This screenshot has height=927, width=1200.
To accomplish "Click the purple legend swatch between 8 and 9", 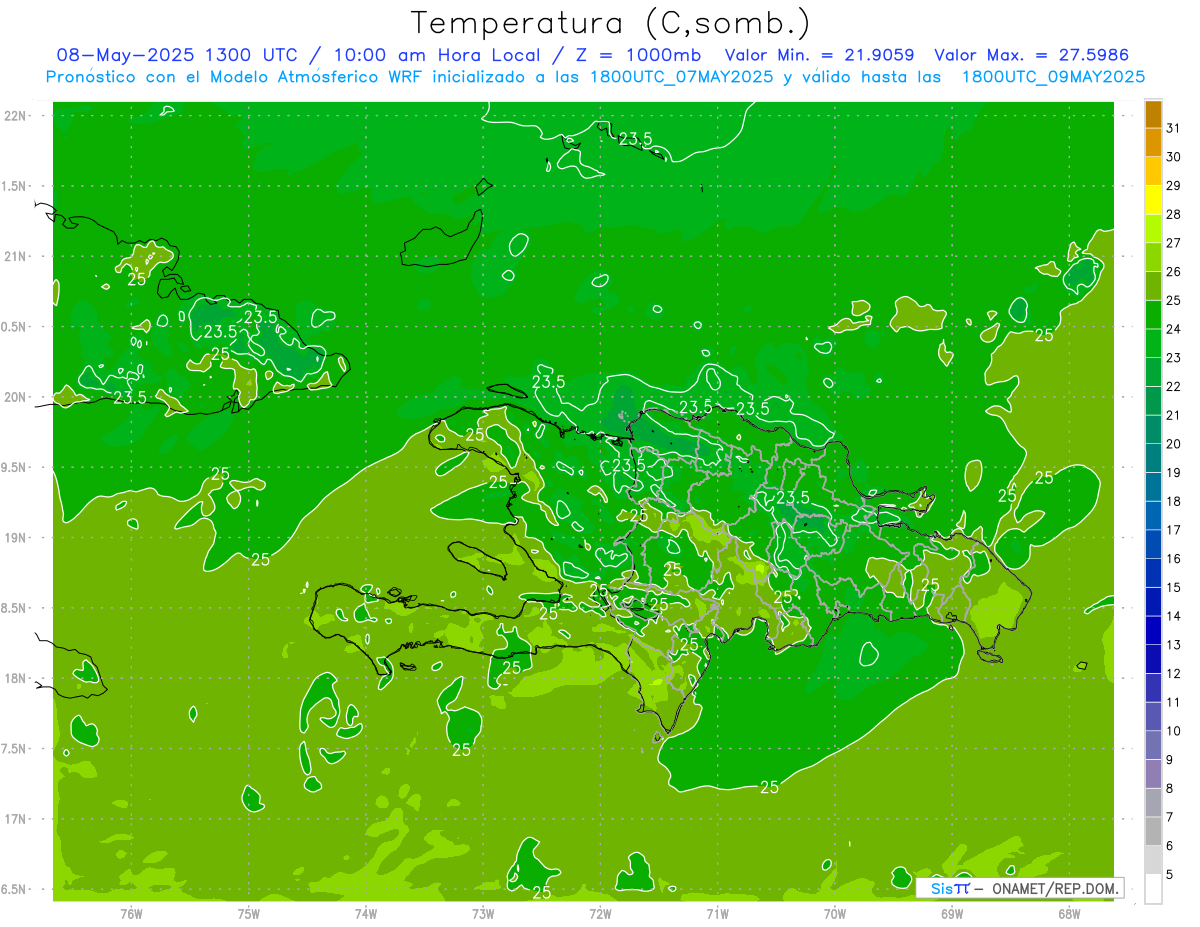I will pyautogui.click(x=1153, y=774).
